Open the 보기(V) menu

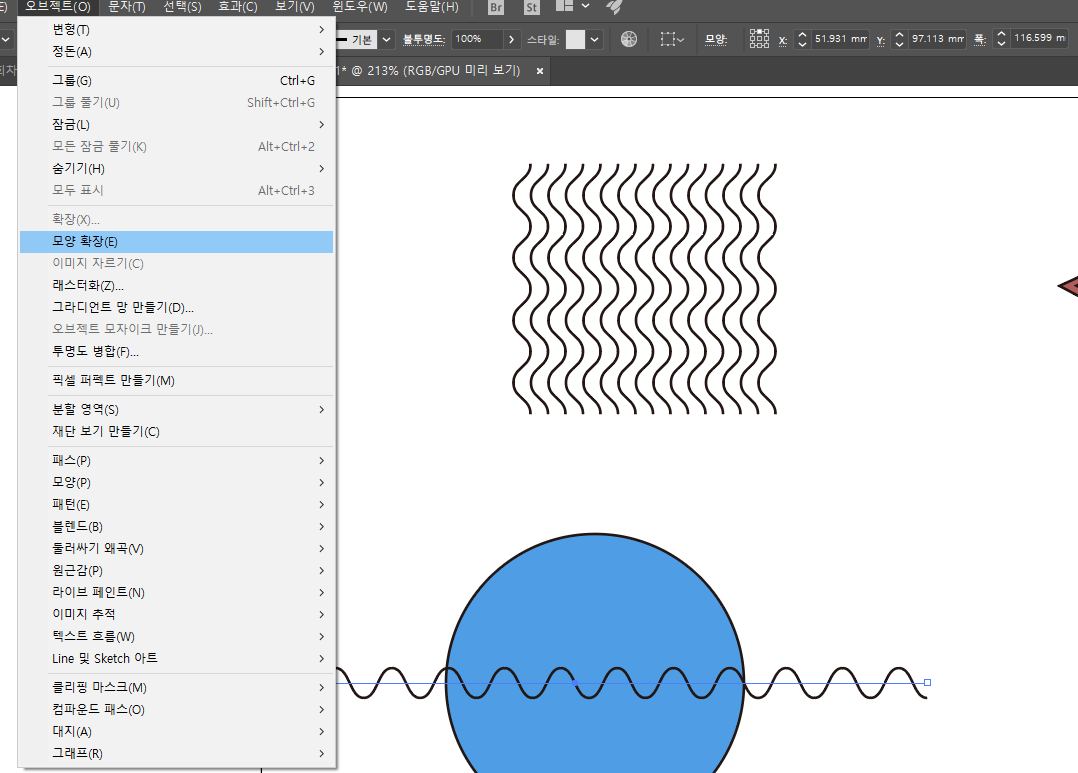295,7
